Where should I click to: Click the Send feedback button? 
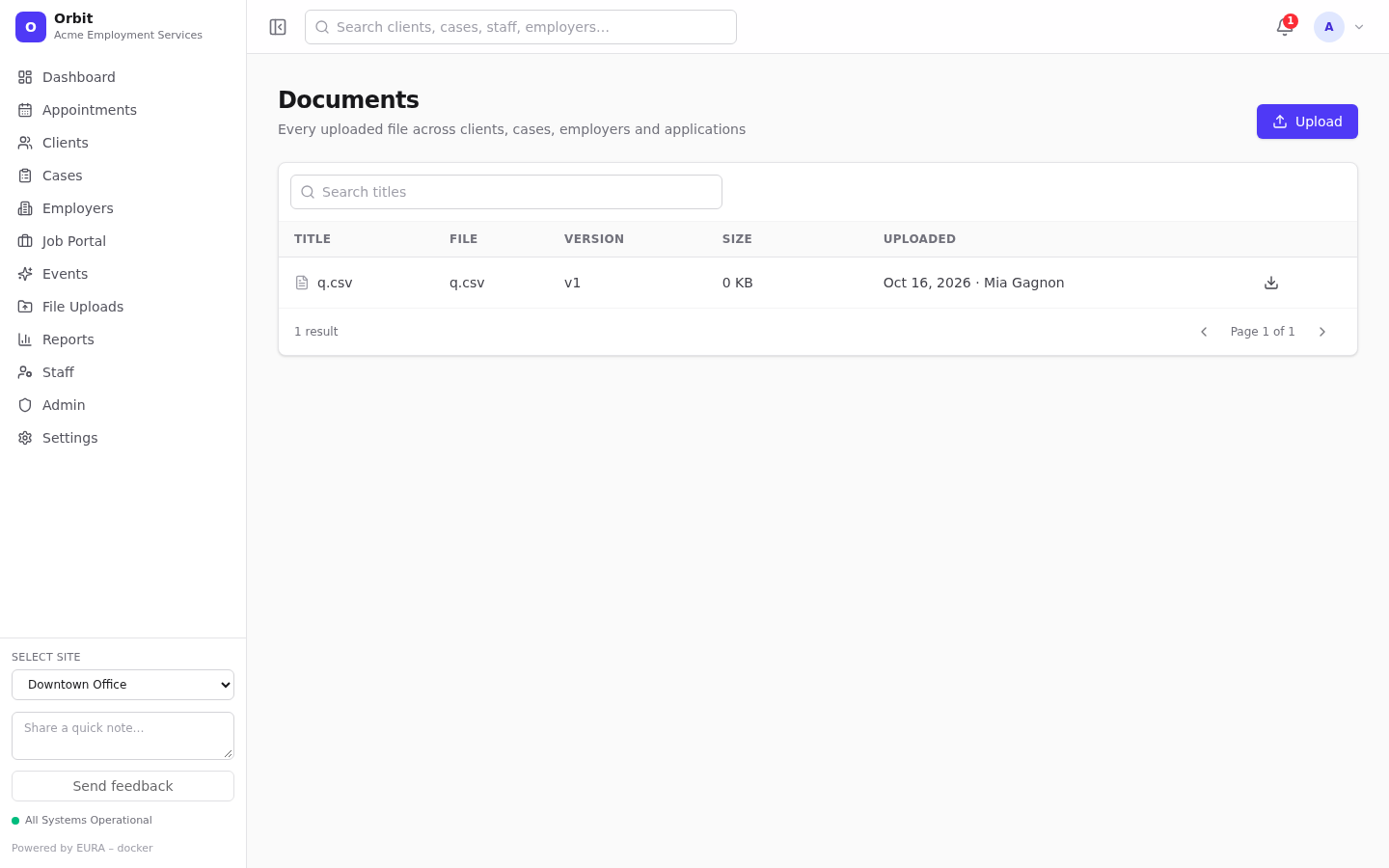point(123,786)
